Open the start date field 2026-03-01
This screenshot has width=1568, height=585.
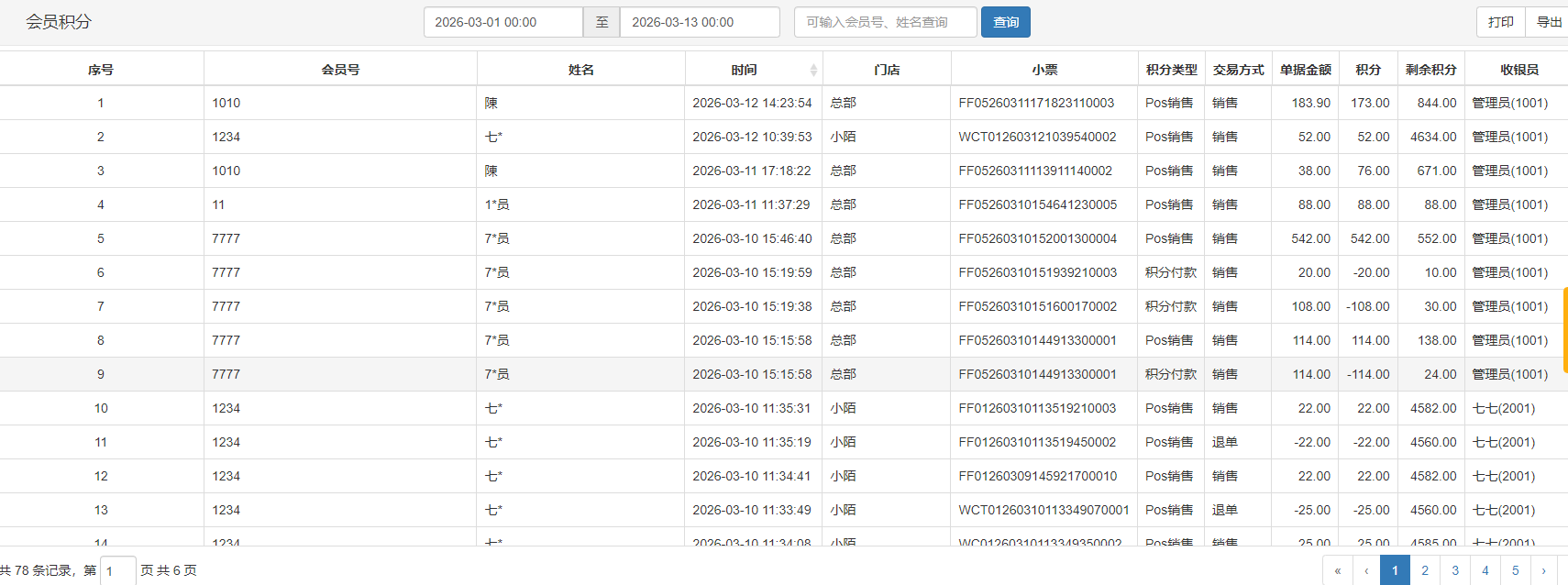pos(502,22)
